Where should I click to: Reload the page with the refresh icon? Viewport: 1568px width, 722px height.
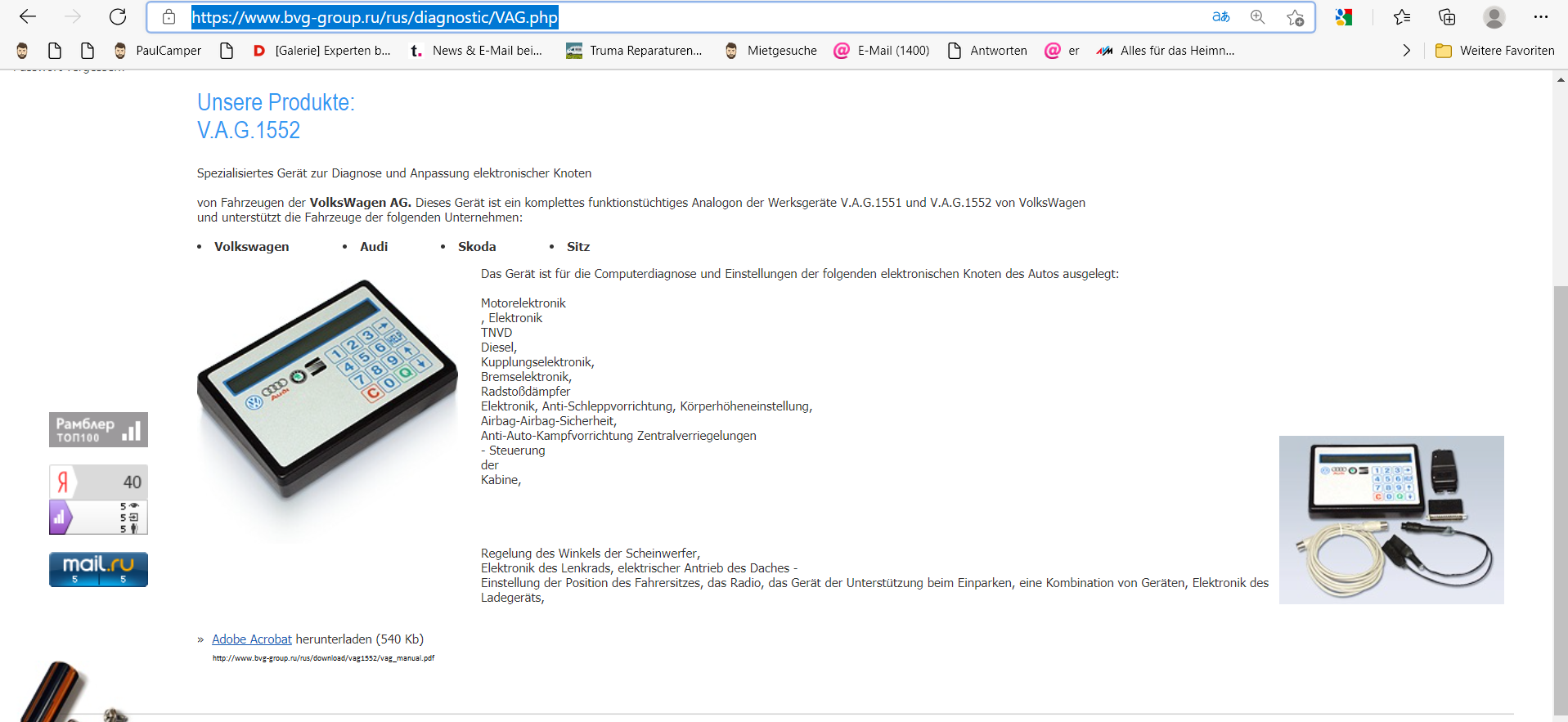[x=118, y=16]
